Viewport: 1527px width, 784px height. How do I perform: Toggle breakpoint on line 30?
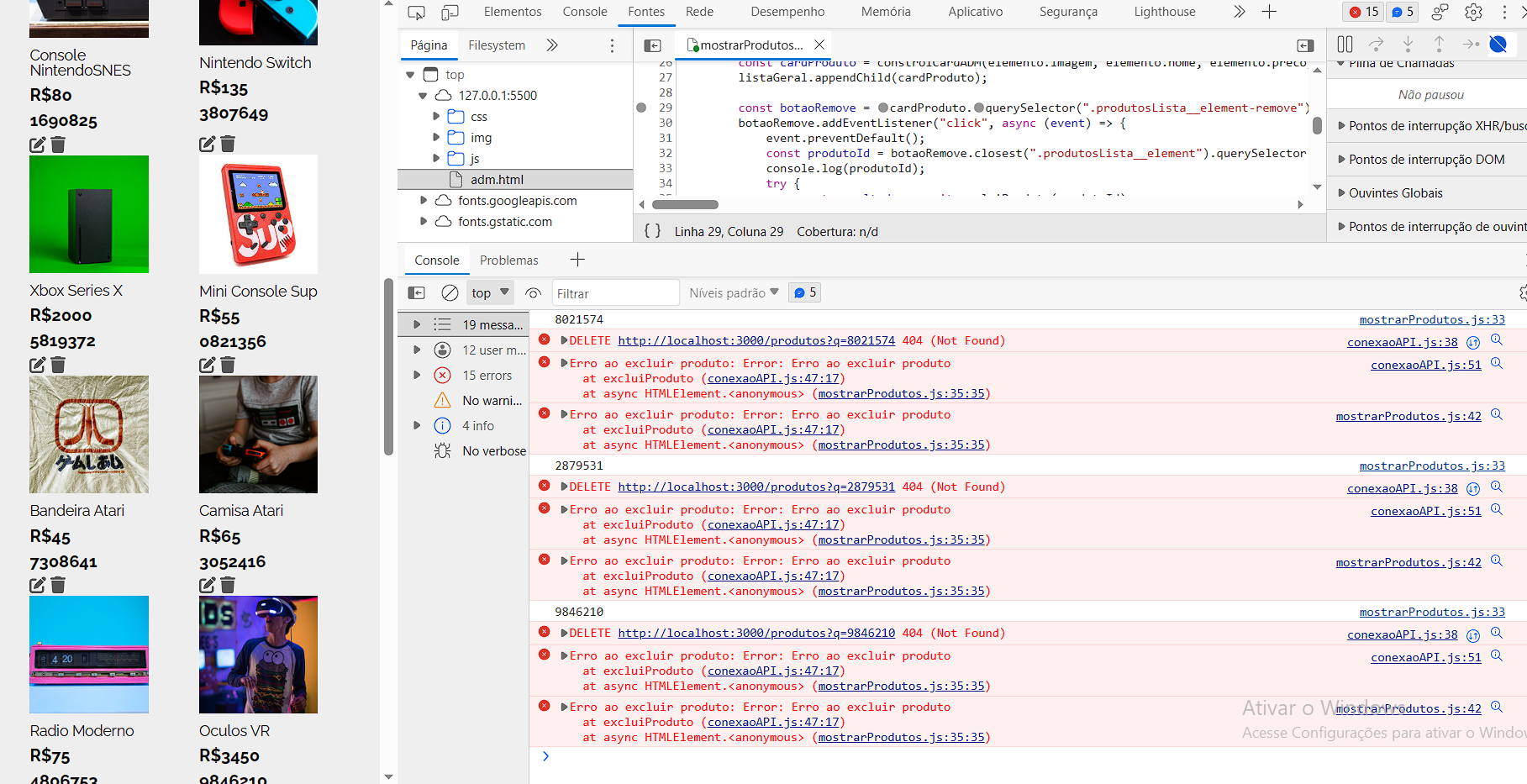(665, 123)
